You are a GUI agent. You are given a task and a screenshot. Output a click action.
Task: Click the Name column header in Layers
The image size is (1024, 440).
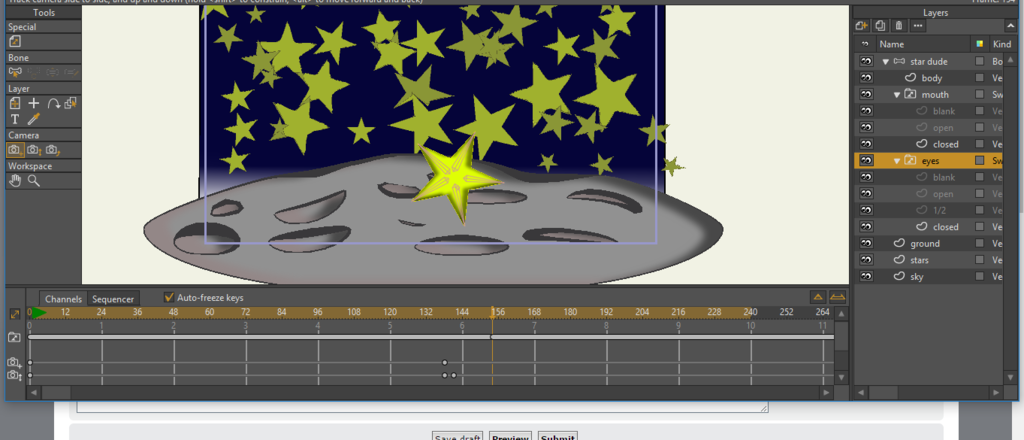(x=891, y=44)
